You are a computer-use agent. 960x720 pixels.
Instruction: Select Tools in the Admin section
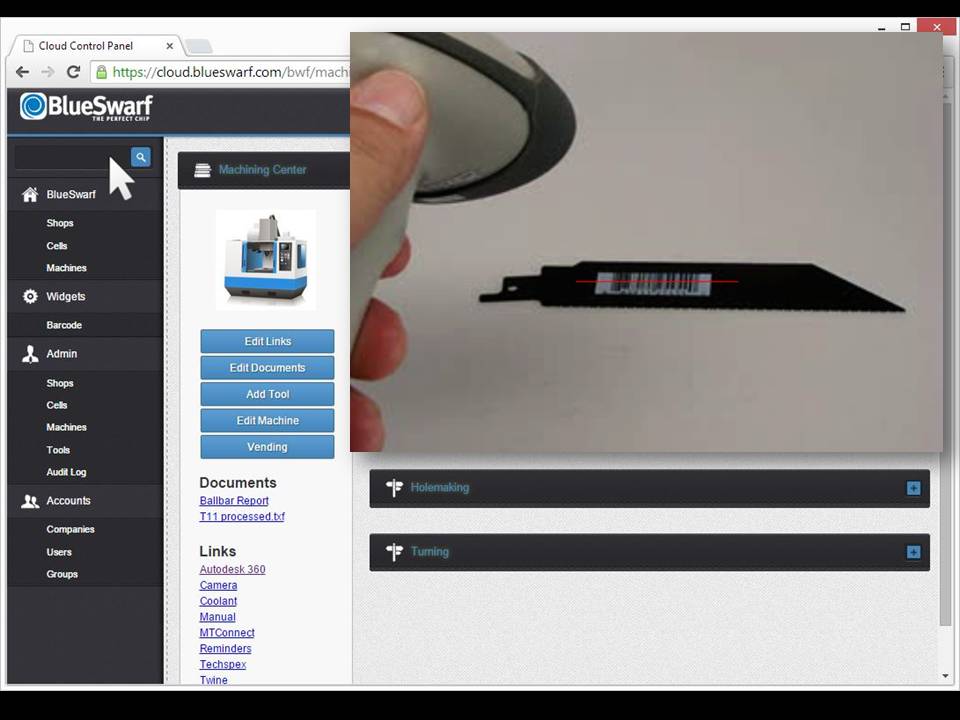point(58,450)
